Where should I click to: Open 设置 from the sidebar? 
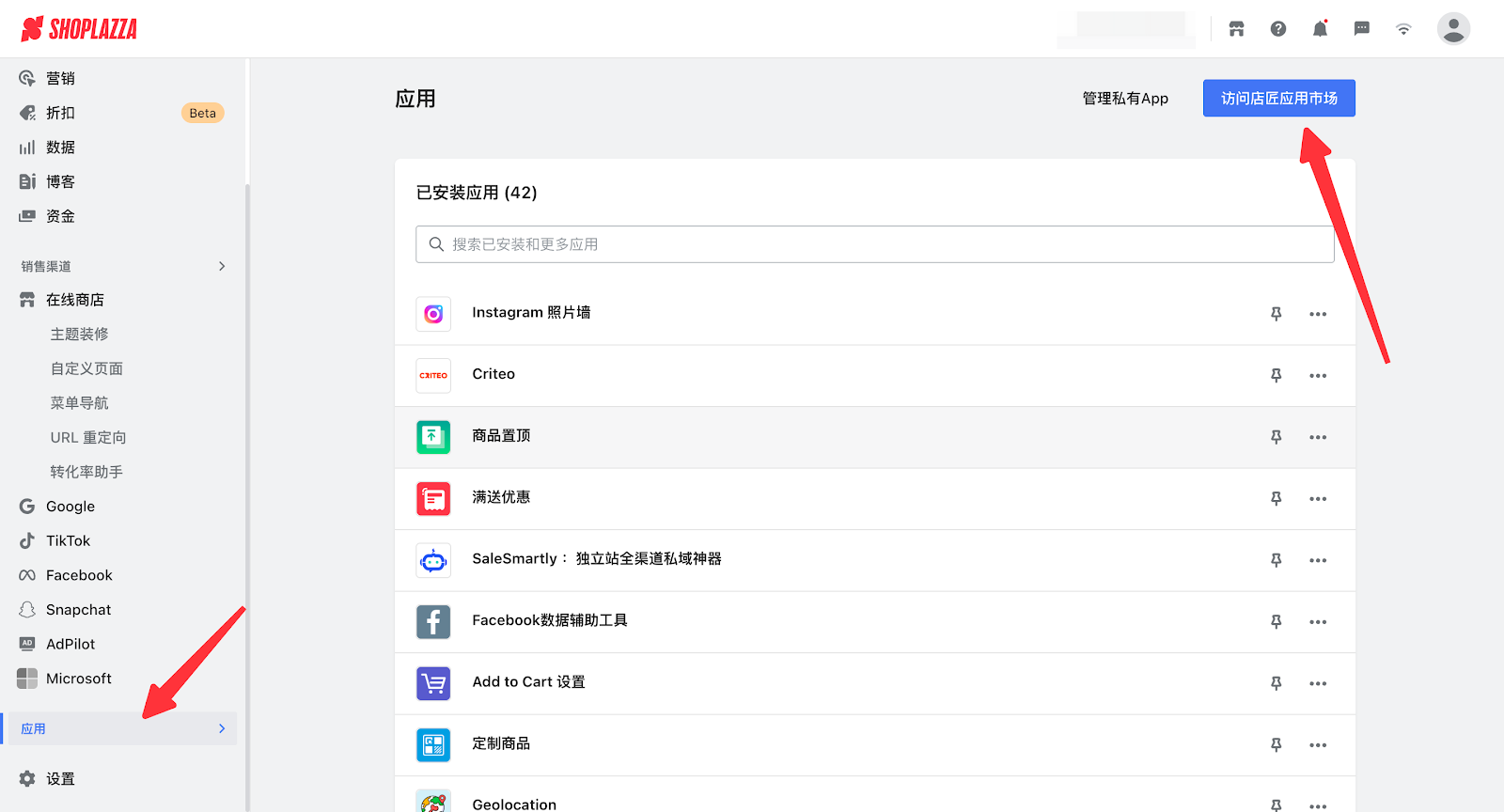[x=60, y=779]
